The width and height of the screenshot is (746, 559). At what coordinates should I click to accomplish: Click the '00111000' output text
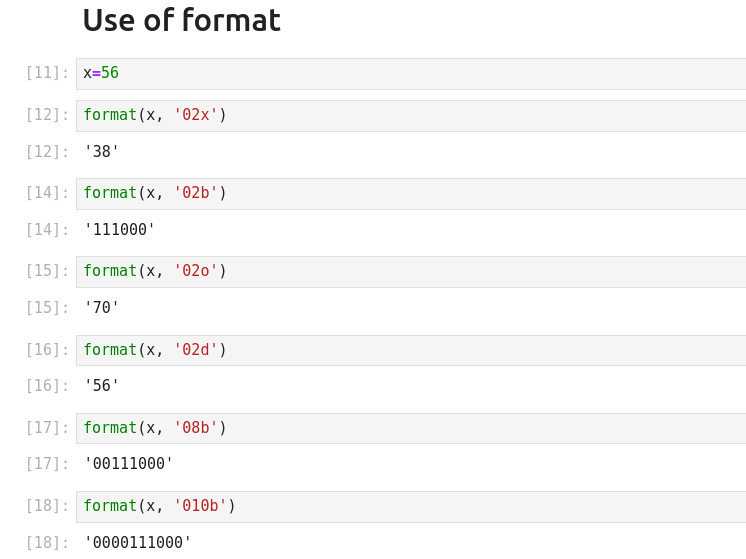[x=128, y=464]
